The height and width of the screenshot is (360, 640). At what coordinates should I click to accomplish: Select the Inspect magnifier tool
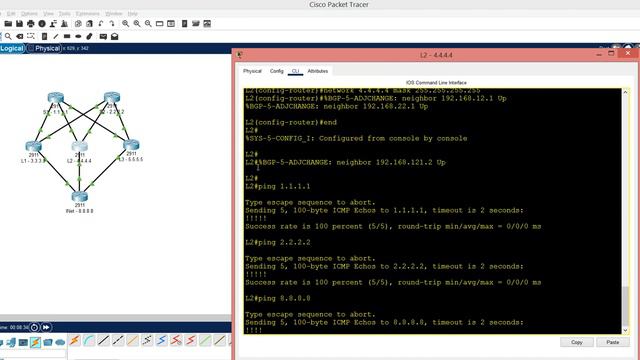[x=8, y=36]
